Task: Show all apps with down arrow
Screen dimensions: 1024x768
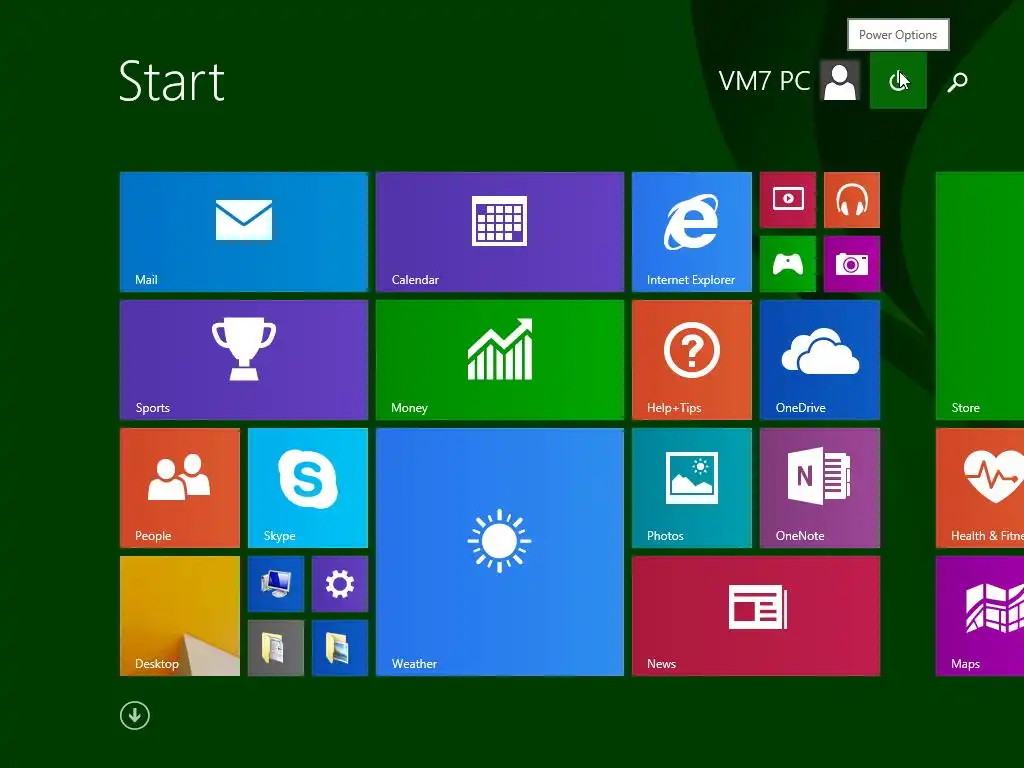Action: pyautogui.click(x=135, y=716)
